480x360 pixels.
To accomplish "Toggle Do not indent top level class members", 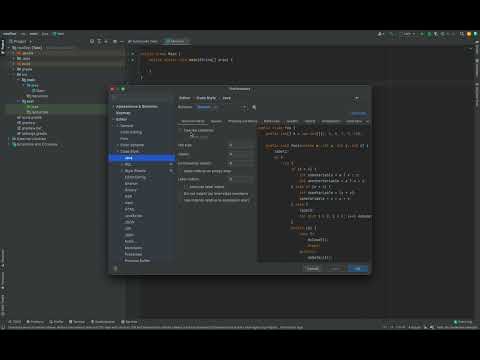I will tap(180, 194).
